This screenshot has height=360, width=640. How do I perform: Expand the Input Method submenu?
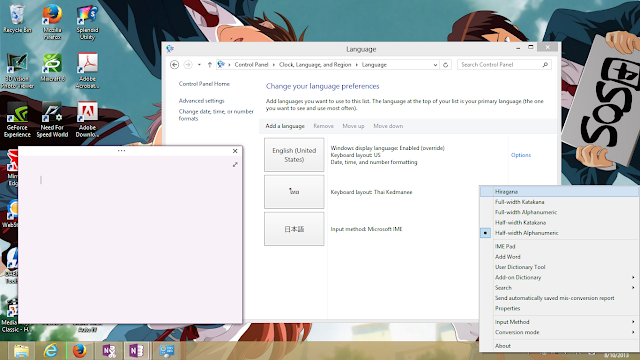(x=633, y=322)
